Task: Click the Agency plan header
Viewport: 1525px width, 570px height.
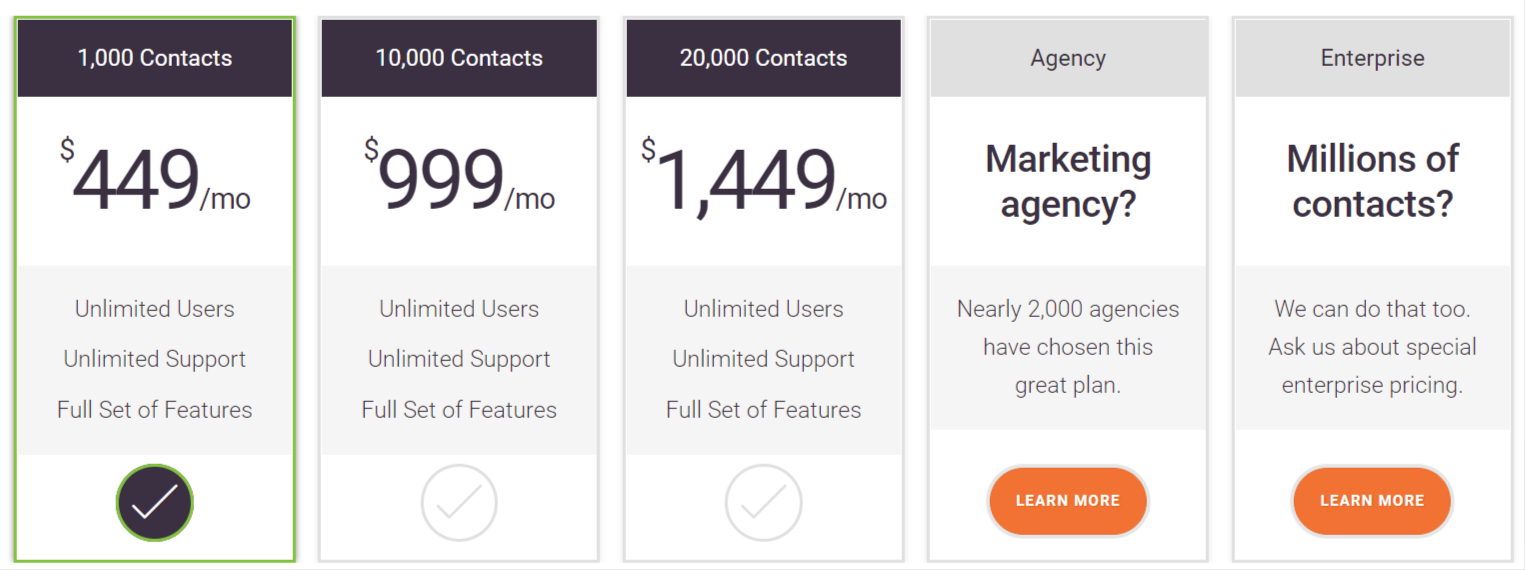Action: [1068, 58]
